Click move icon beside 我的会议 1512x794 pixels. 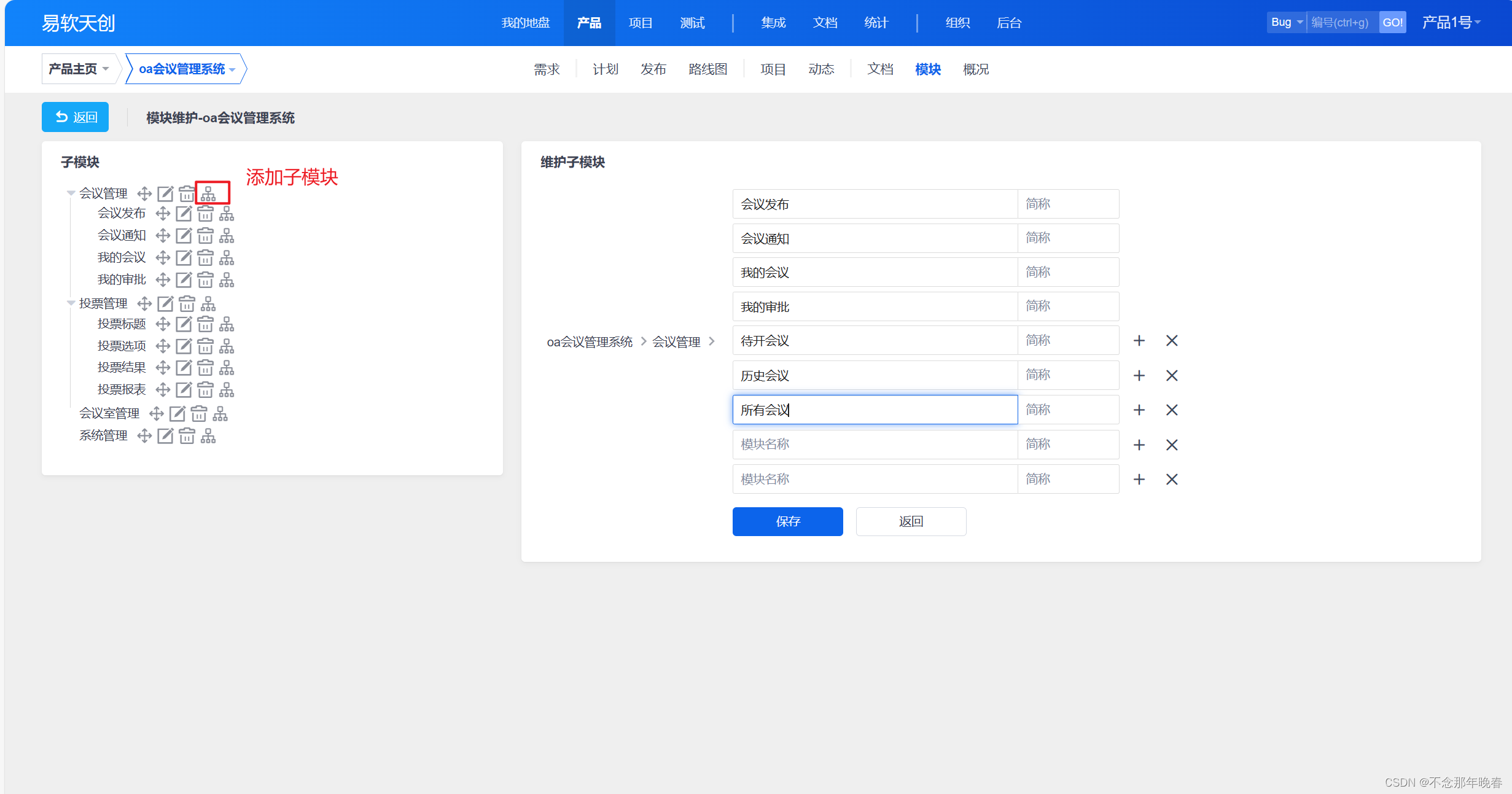tap(163, 258)
